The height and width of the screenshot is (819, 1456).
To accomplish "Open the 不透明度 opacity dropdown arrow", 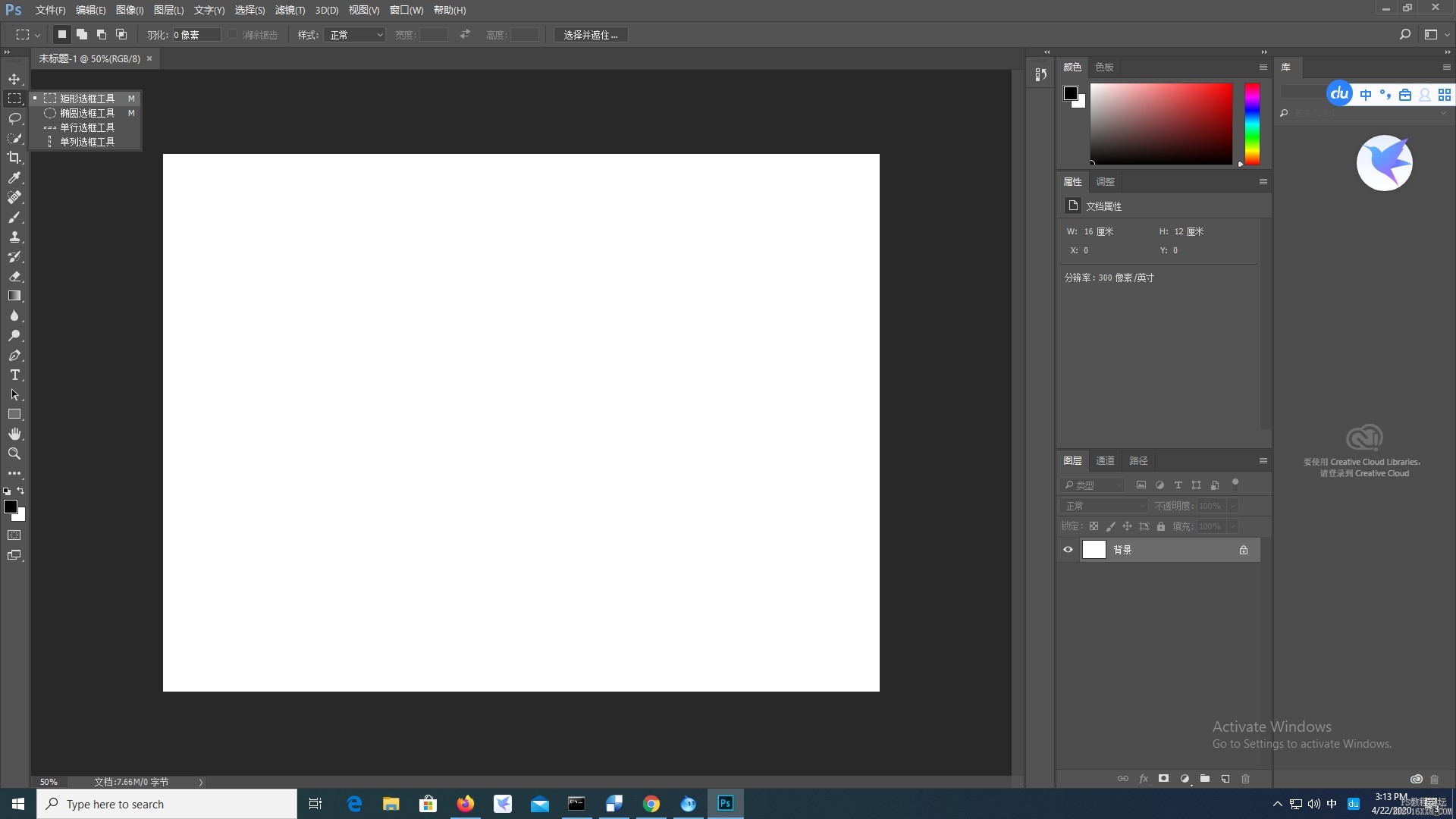I will [x=1232, y=506].
